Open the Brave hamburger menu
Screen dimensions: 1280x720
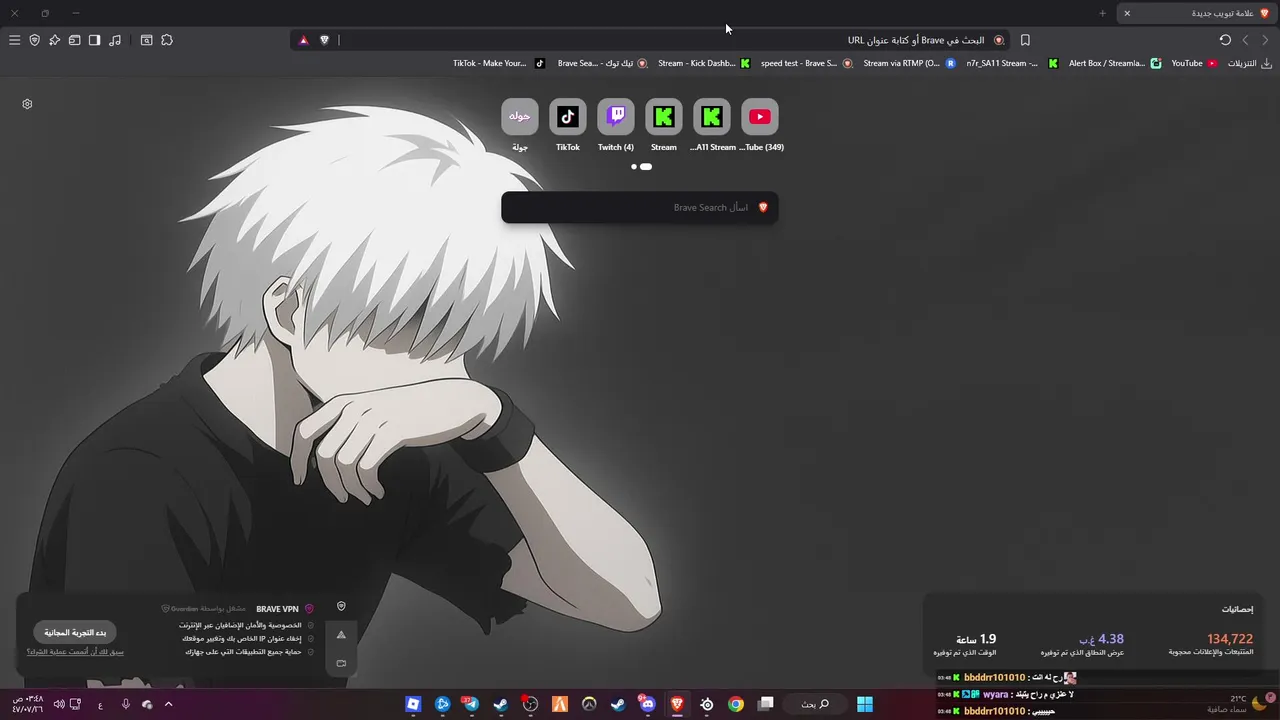tap(14, 40)
